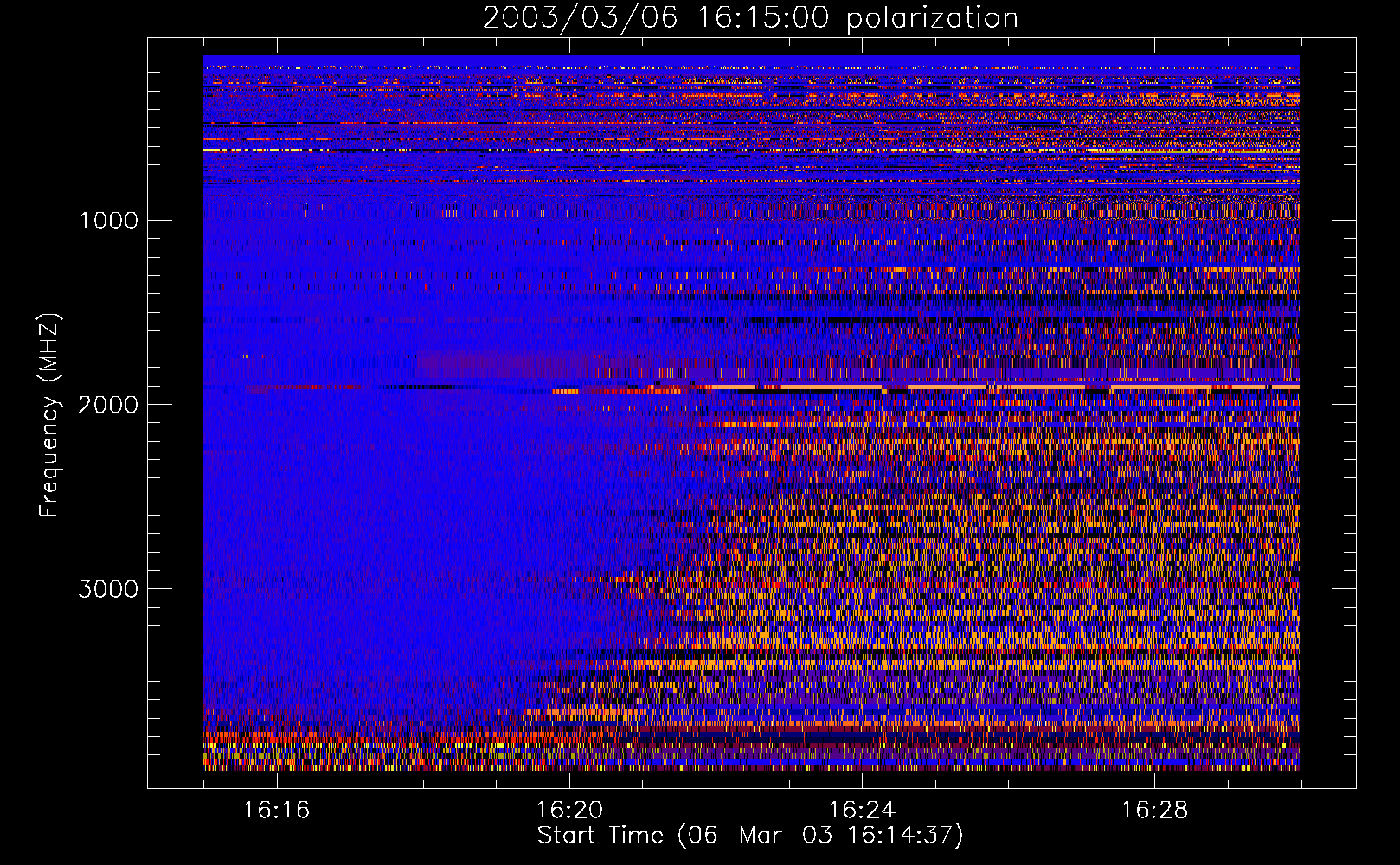Click the 1000 frequency tick label
Screen dimensions: 1400x865
pyautogui.click(x=108, y=221)
